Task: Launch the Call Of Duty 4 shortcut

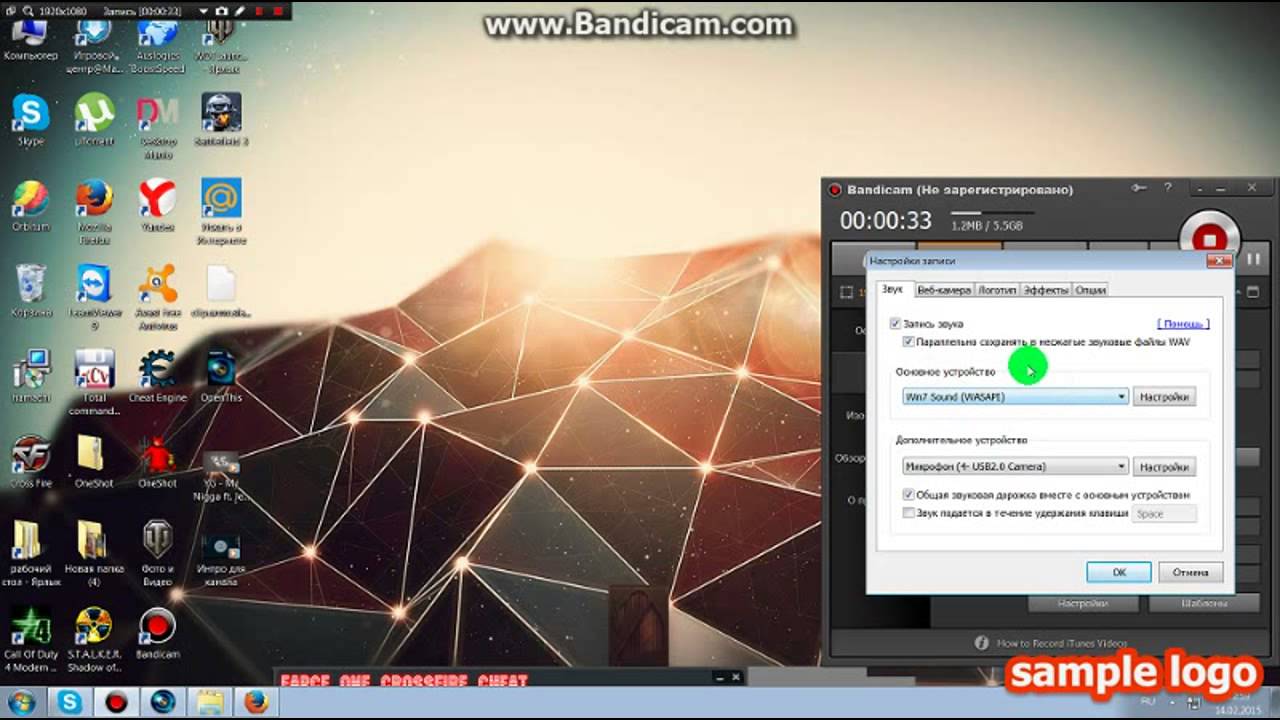Action: tap(30, 640)
